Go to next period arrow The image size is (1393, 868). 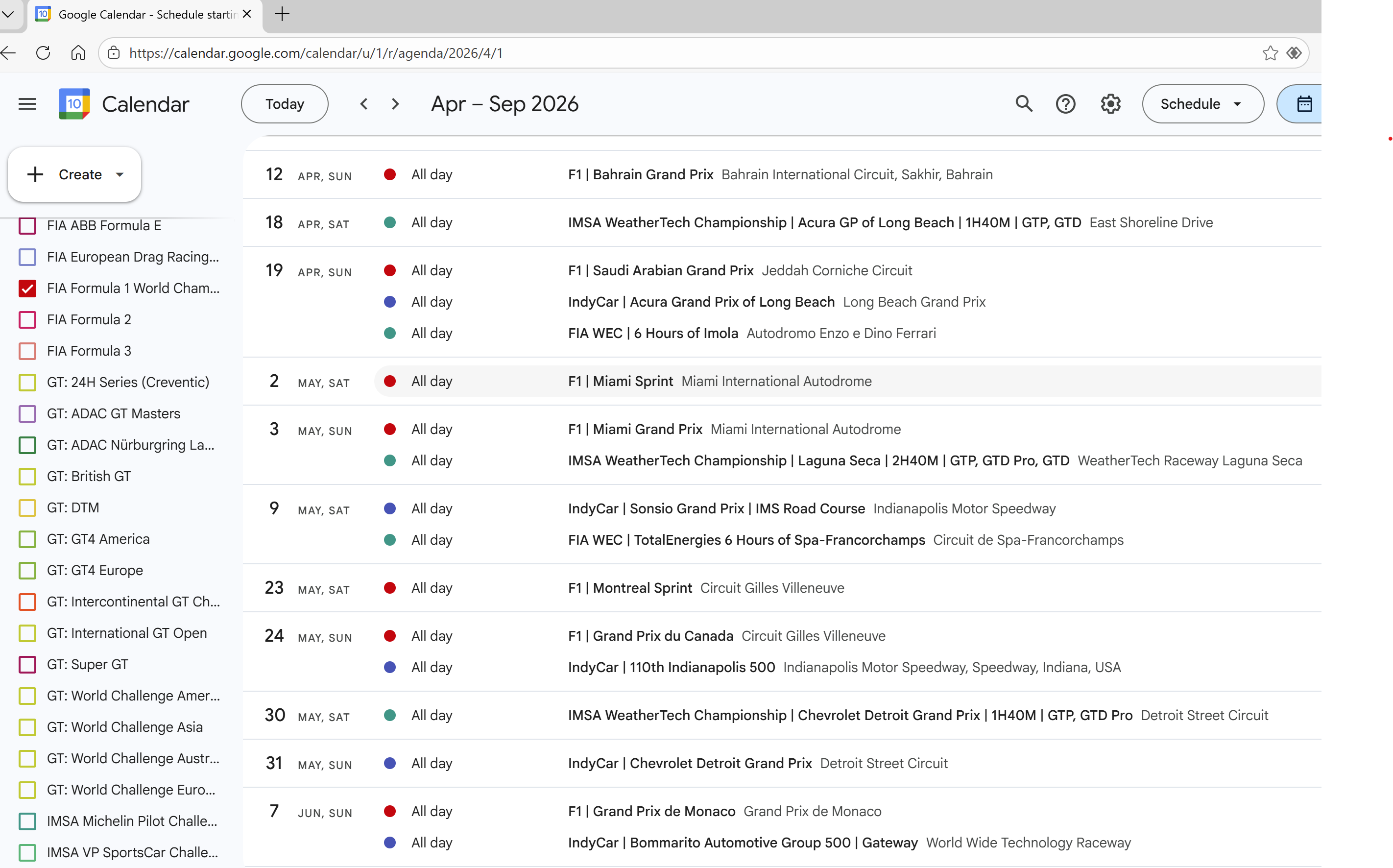pos(395,104)
